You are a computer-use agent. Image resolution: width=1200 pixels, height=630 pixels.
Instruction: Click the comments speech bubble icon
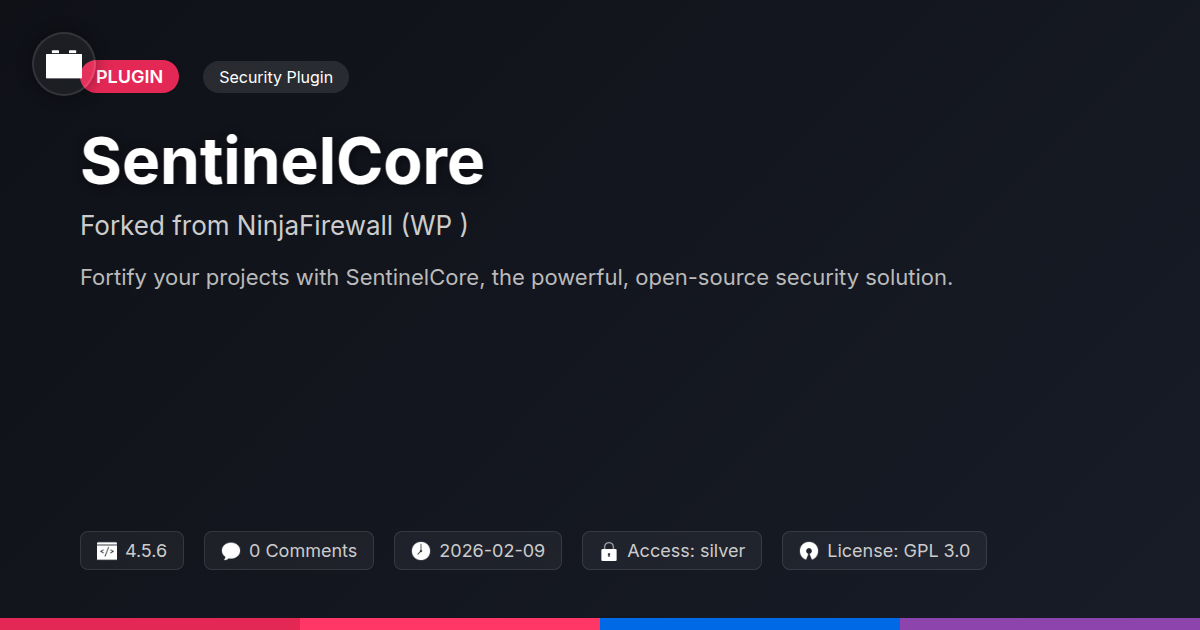(x=231, y=551)
